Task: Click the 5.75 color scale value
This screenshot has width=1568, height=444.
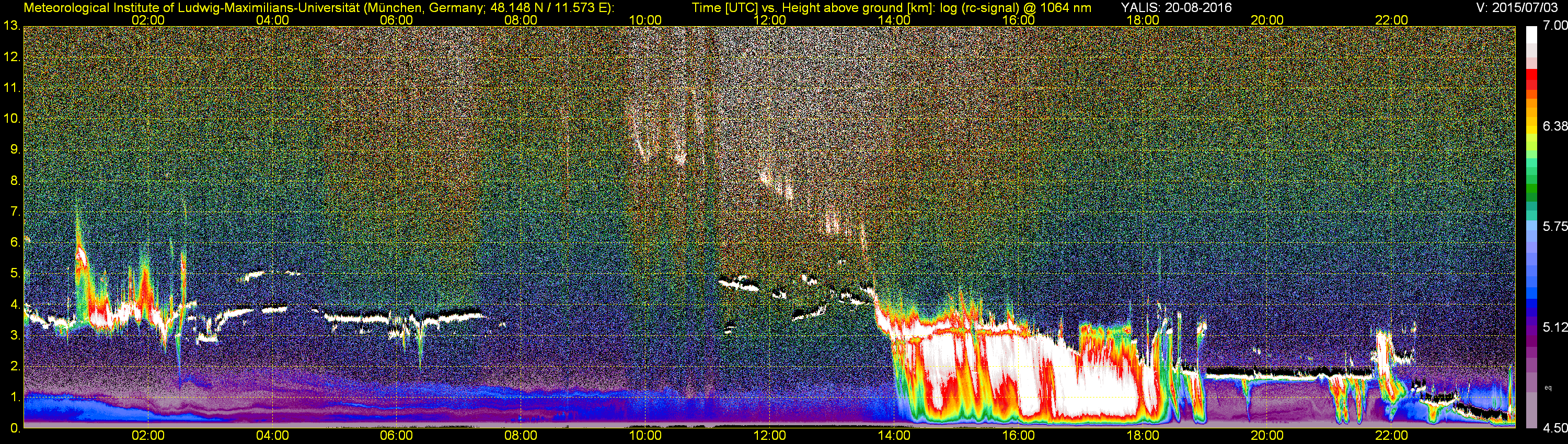Action: (x=1555, y=226)
